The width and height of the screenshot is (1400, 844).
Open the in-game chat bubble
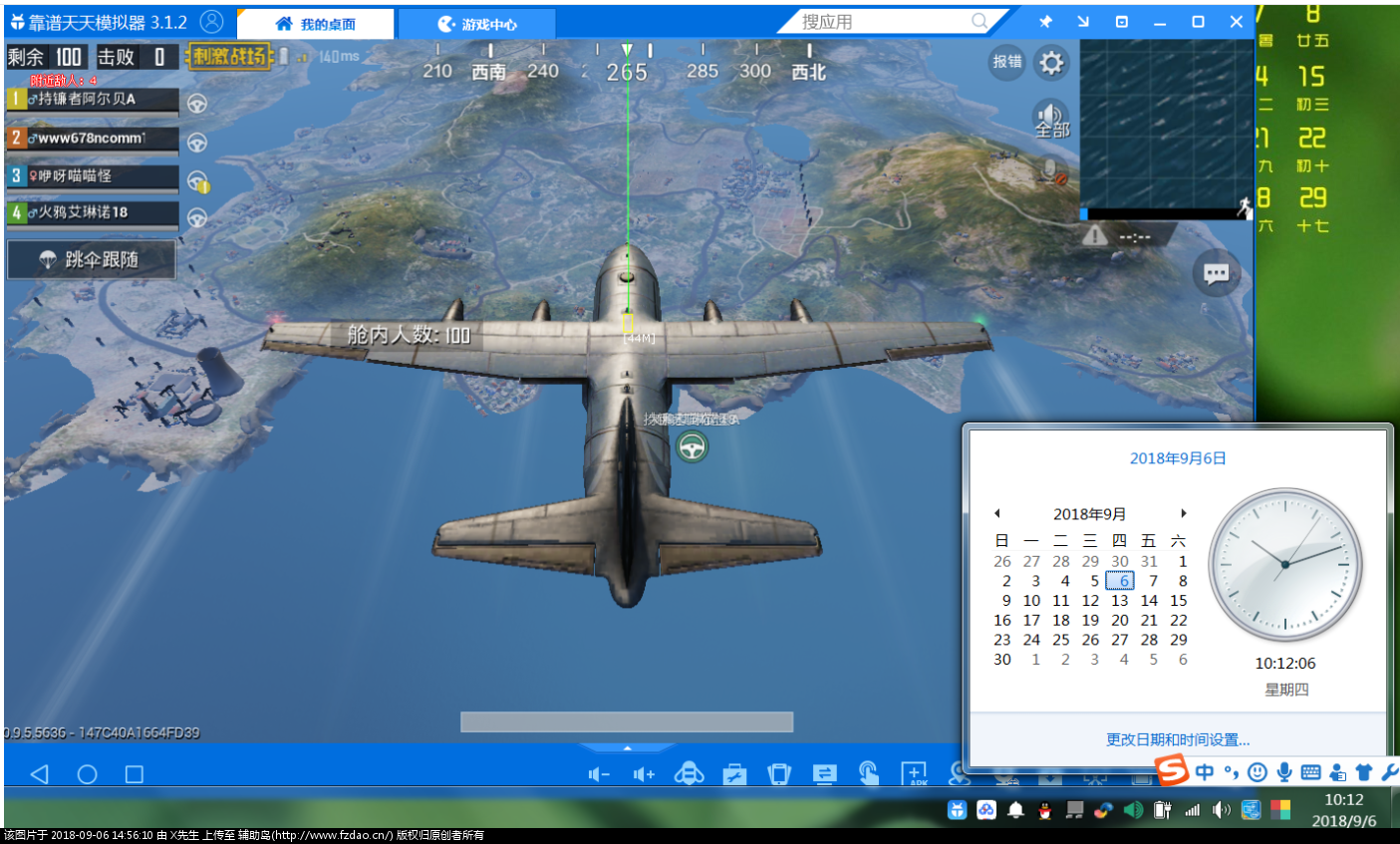coord(1216,274)
